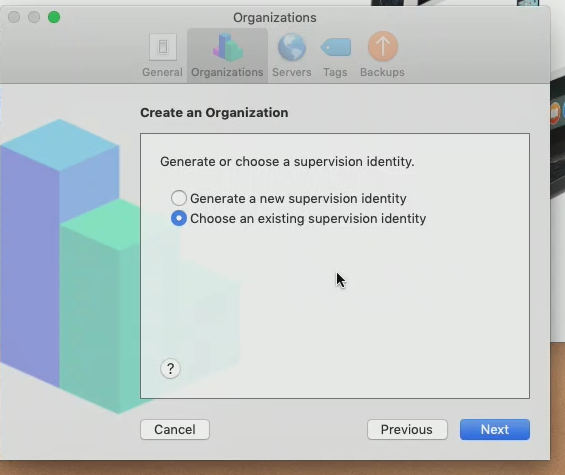Image resolution: width=565 pixels, height=475 pixels.
Task: Open the Servers globe icon
Action: coord(292,47)
